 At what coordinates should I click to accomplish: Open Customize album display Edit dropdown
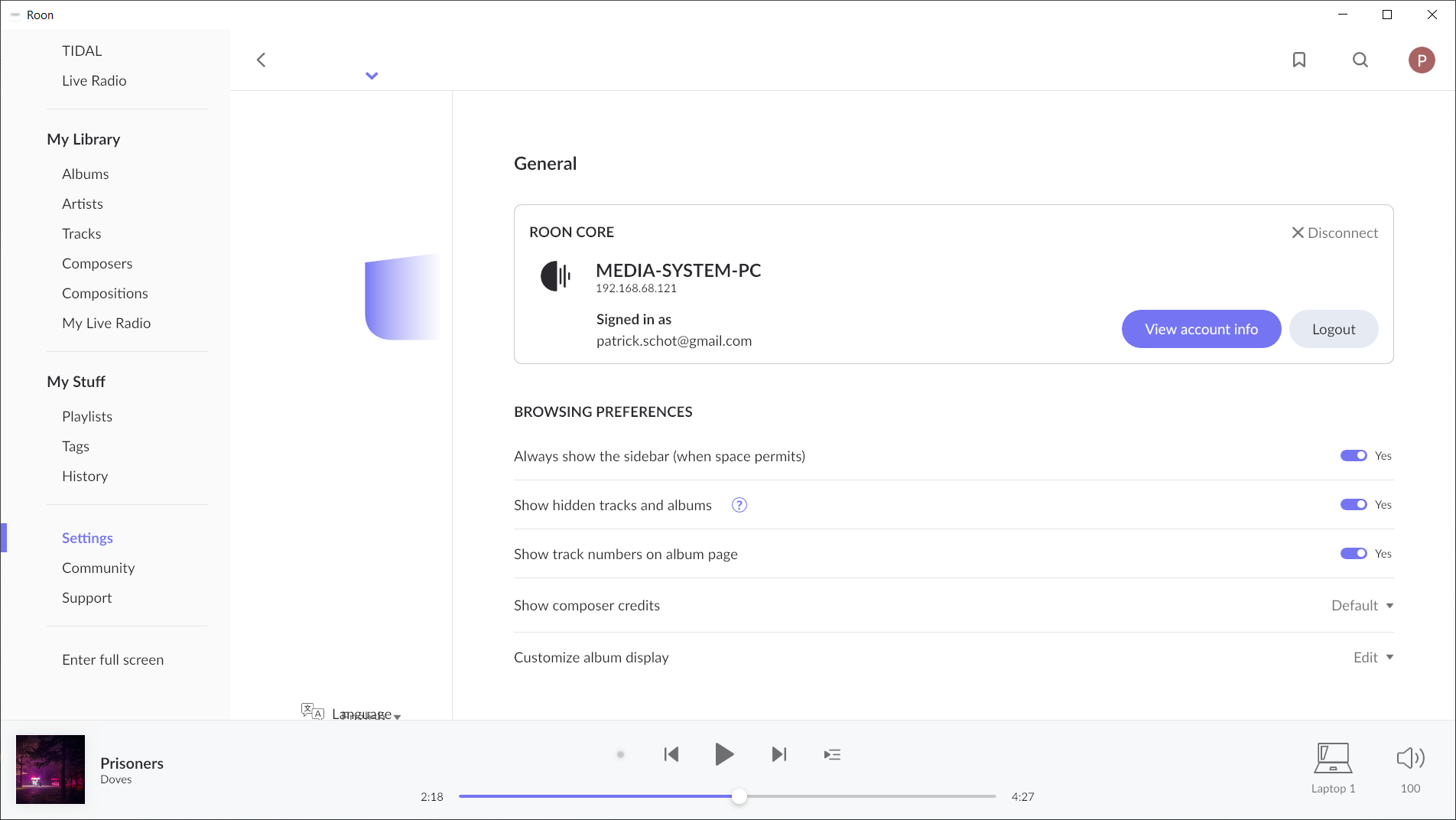(x=1373, y=657)
